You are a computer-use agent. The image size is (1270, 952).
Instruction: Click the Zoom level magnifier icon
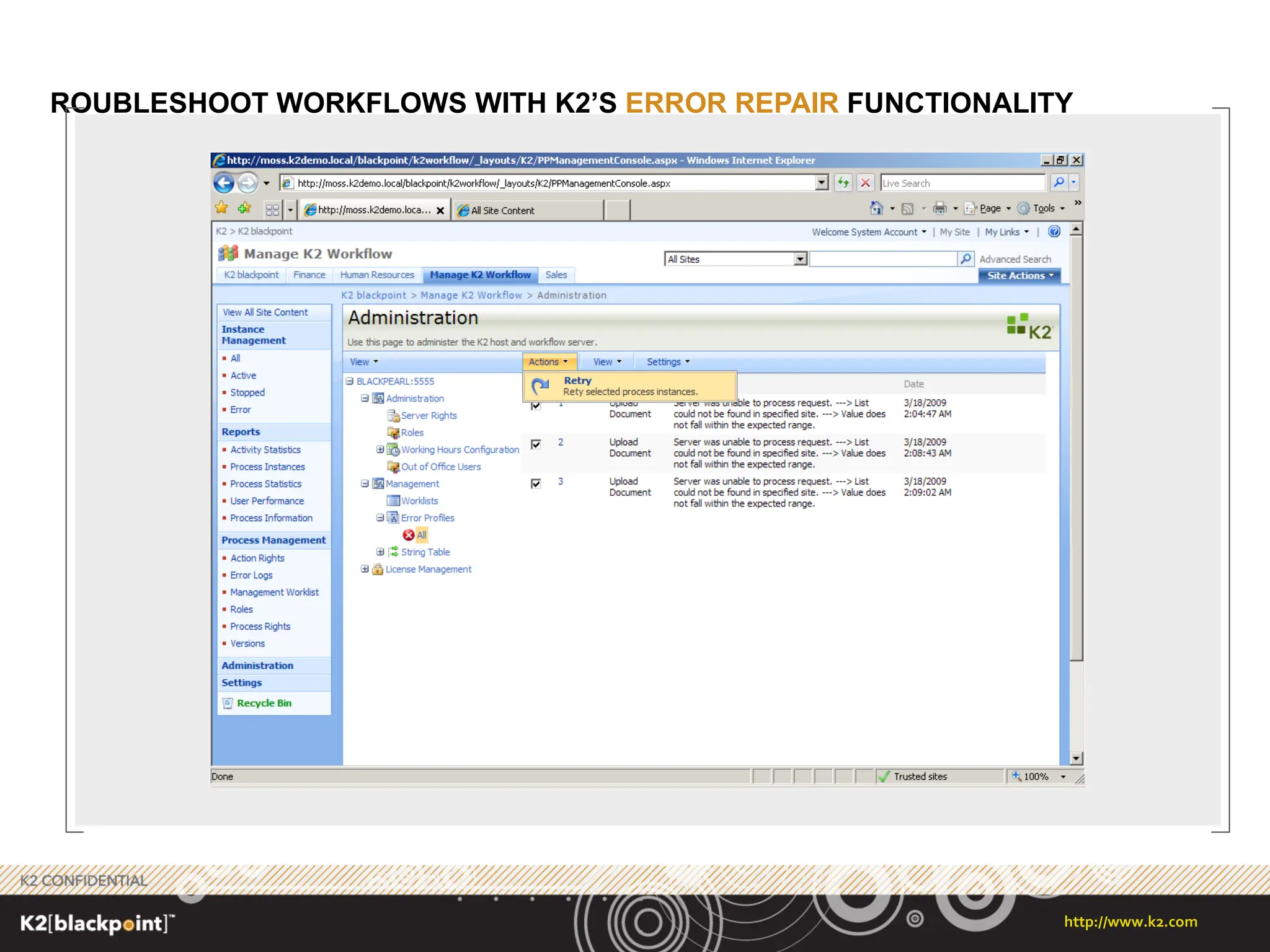point(1016,776)
